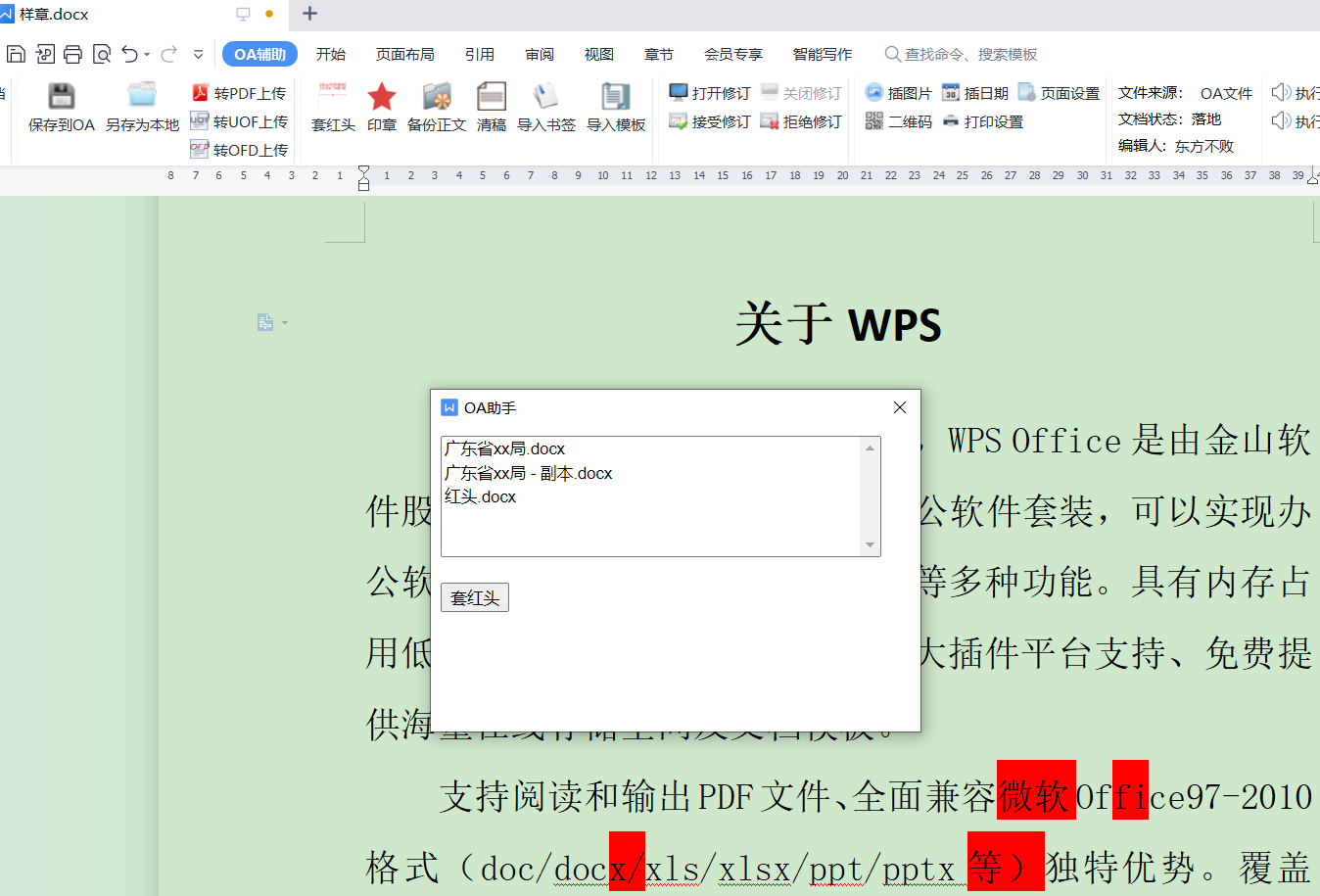Screen dimensions: 1320x896
Task: Click the 套红头 button in OA助手 dialog
Action: [x=475, y=597]
